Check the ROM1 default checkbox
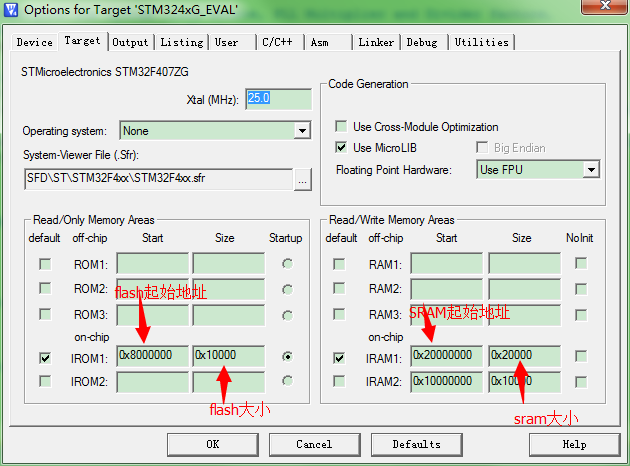The image size is (630, 466). 45,264
